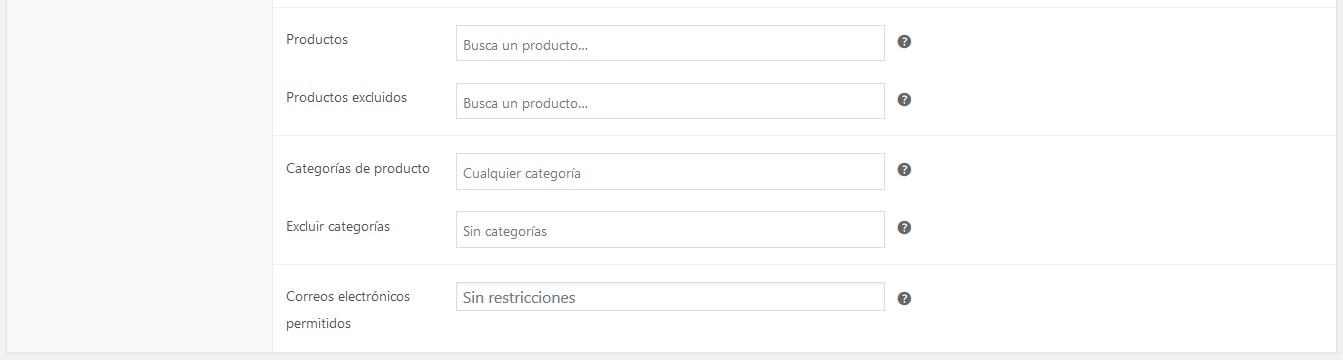1343x360 pixels.
Task: Click the gray strip below the panel
Action: (x=671, y=356)
